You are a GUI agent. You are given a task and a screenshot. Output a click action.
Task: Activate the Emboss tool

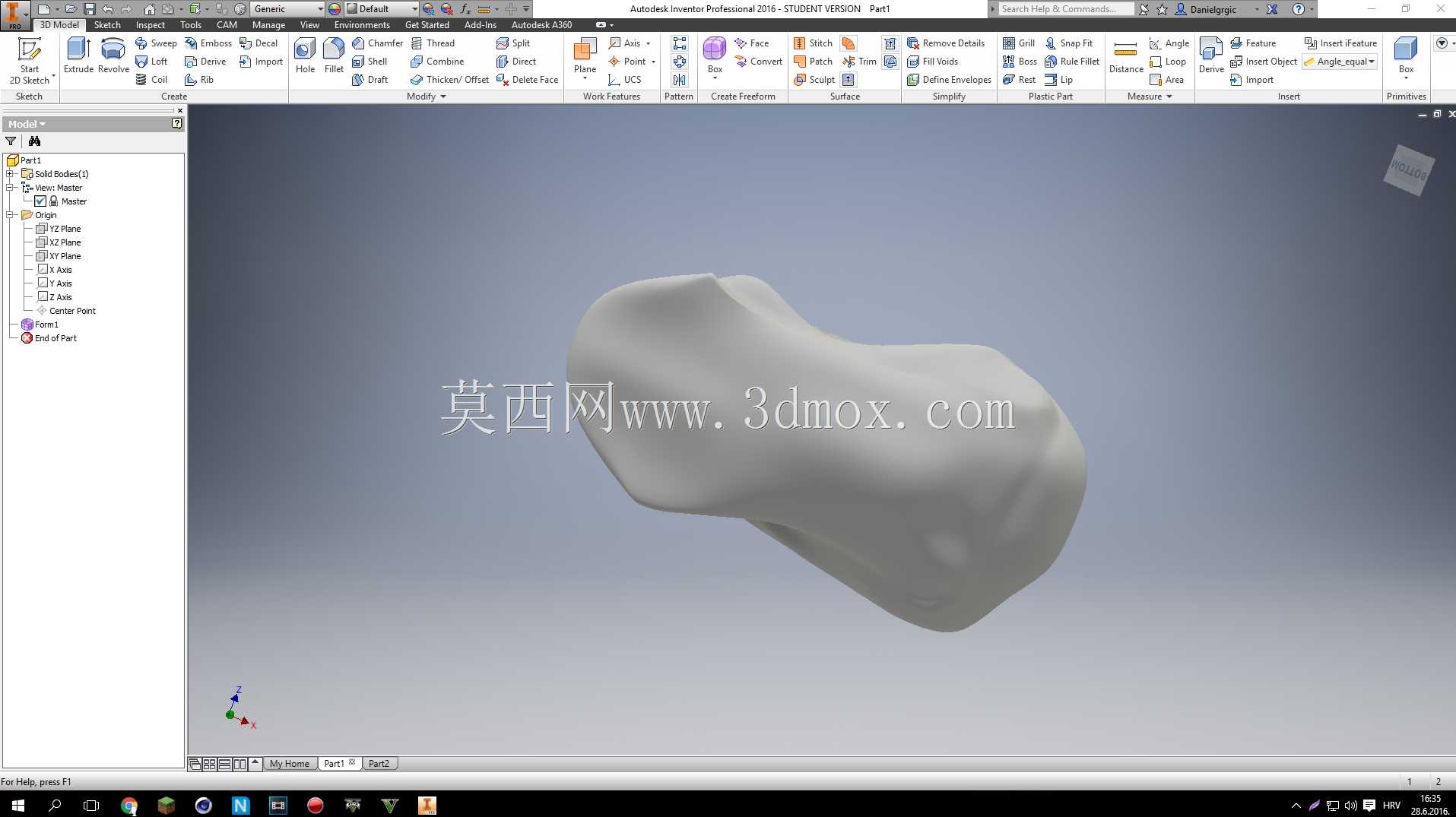point(208,43)
